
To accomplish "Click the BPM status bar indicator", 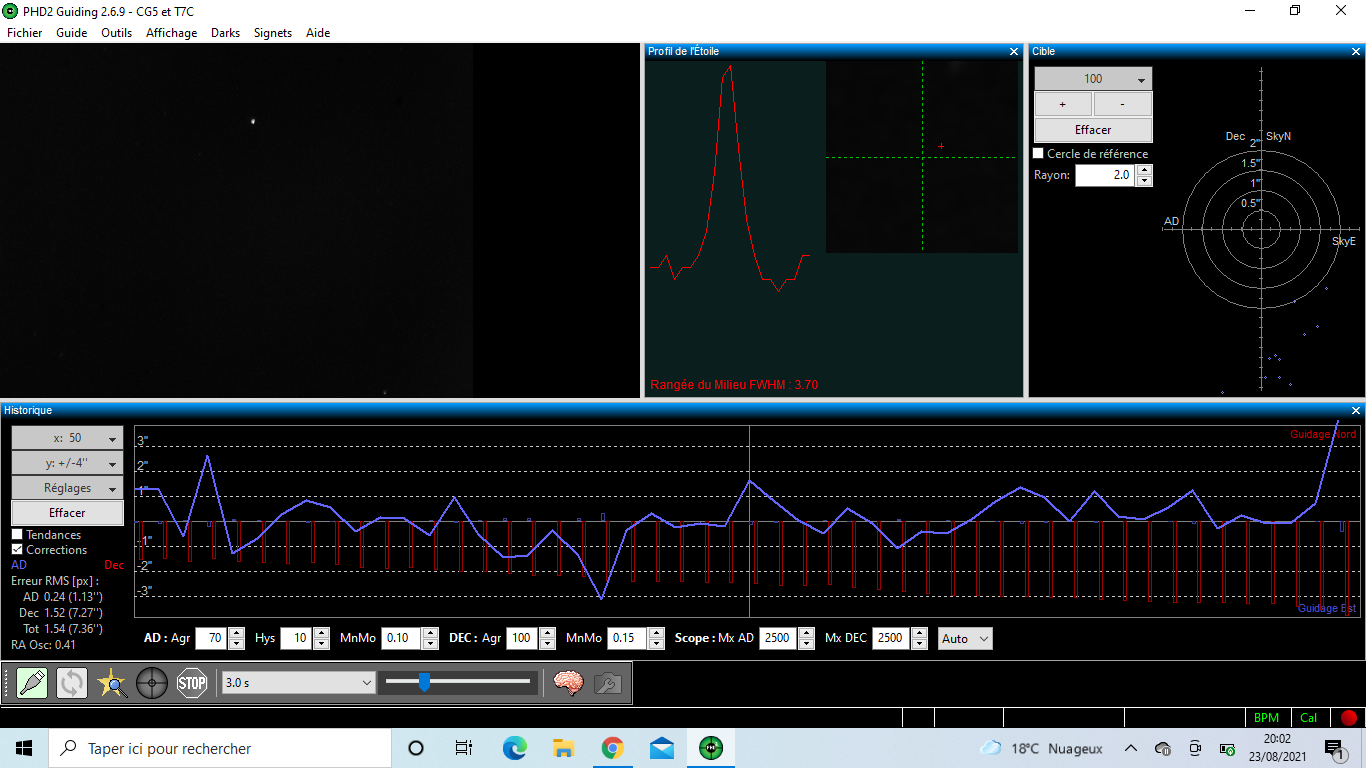I will click(x=1266, y=718).
